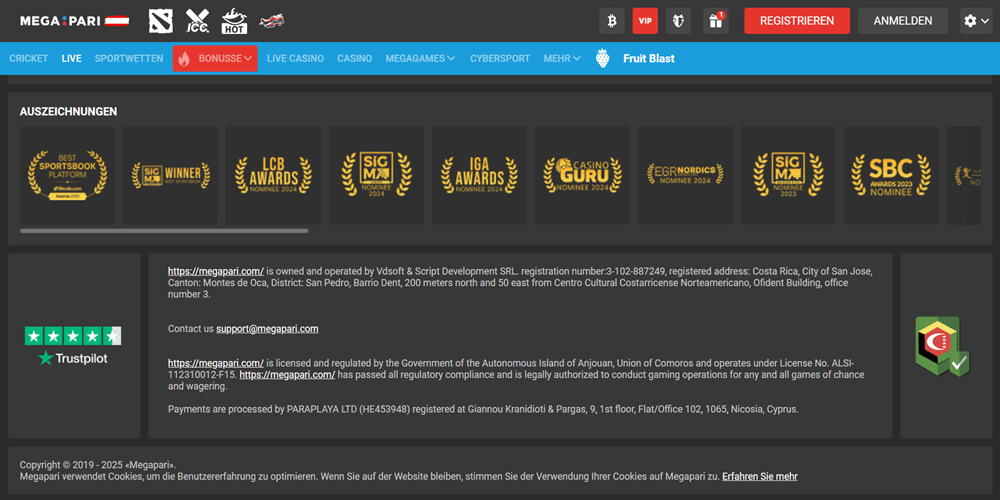Click the ANMELDEN button
The image size is (1000, 500).
[902, 21]
